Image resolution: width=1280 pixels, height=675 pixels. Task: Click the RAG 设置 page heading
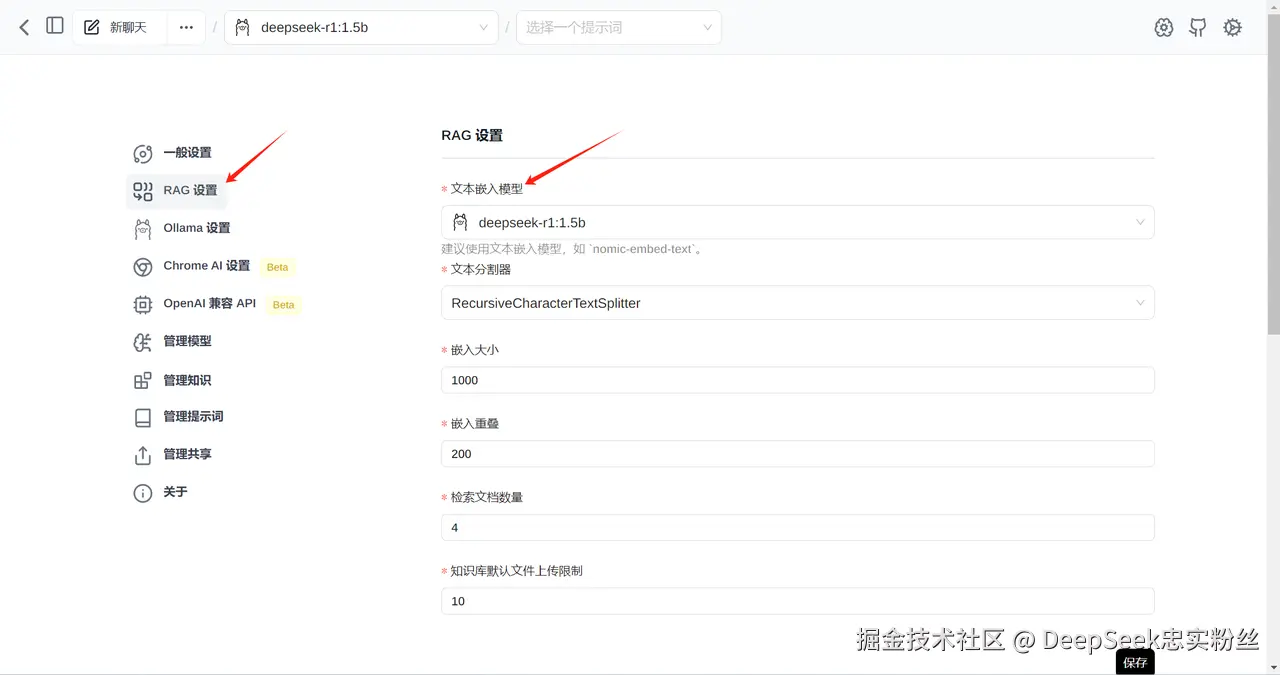pyautogui.click(x=472, y=135)
